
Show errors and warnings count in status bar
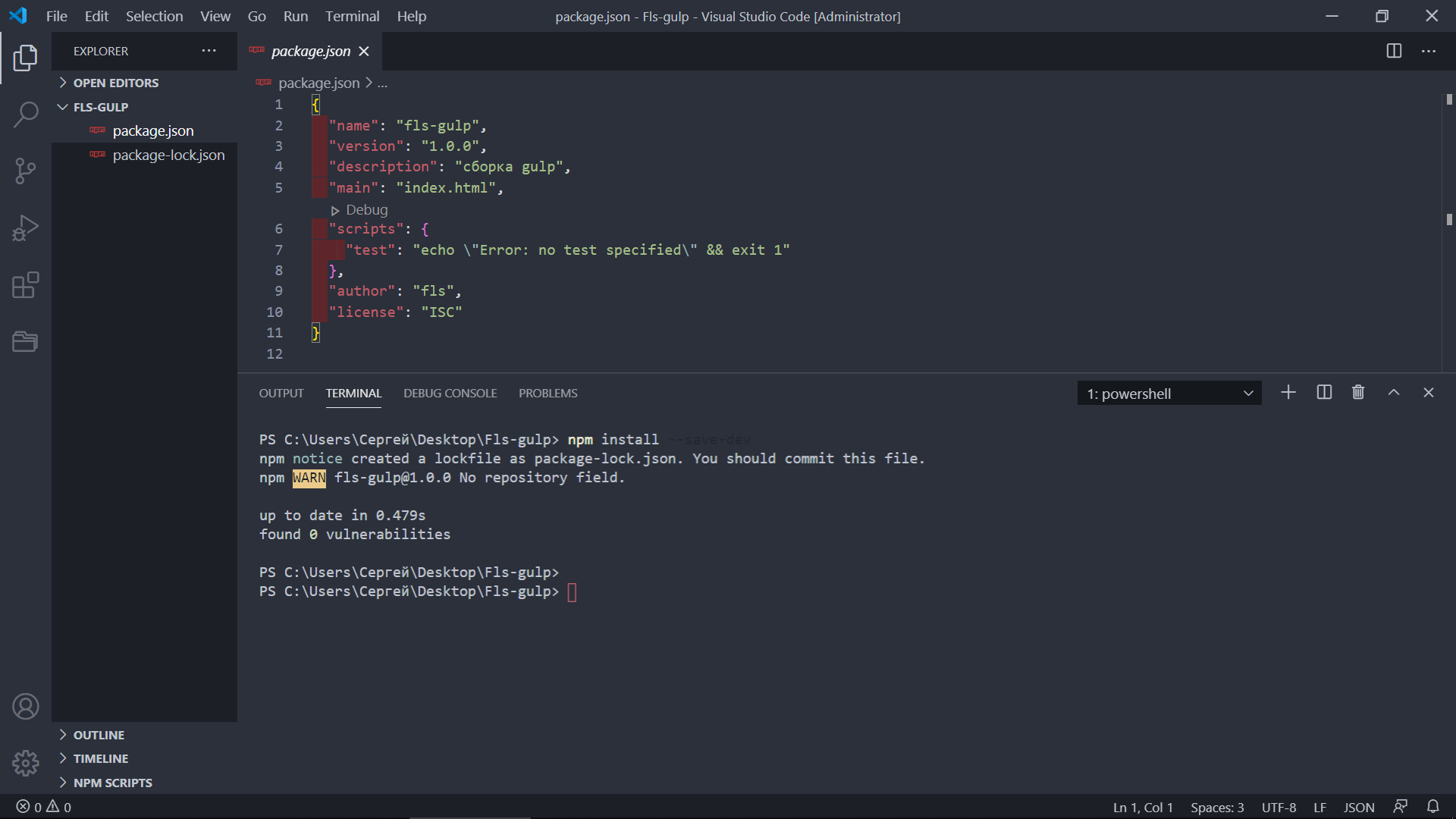pyautogui.click(x=44, y=807)
